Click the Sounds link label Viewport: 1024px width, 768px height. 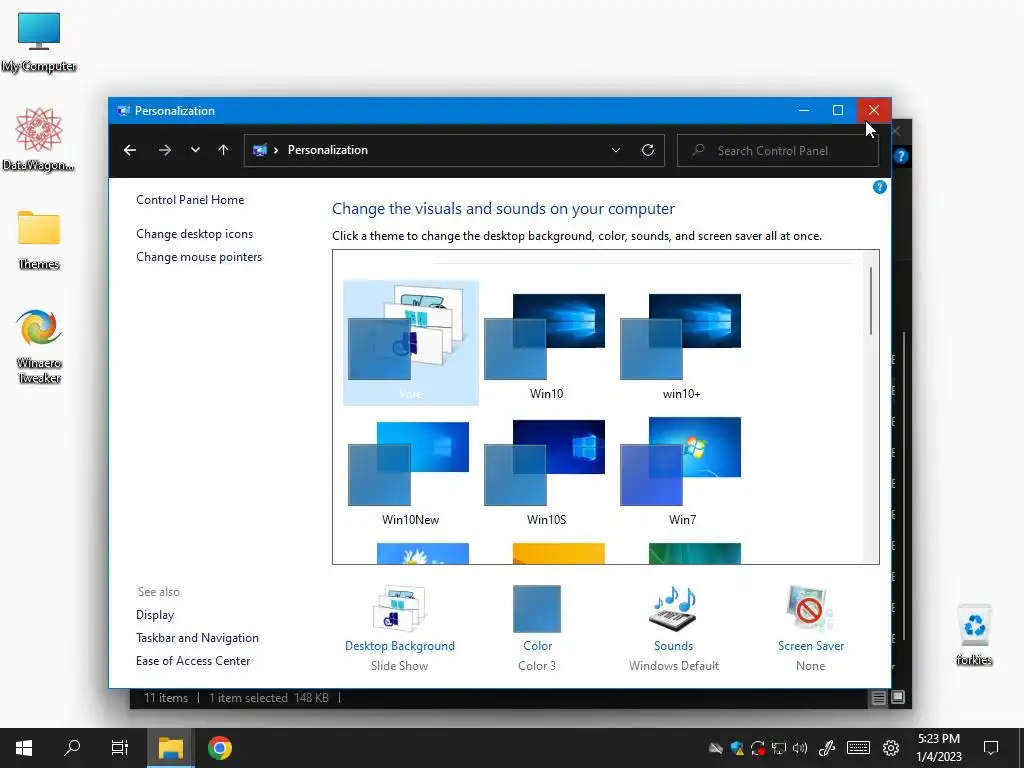click(673, 646)
